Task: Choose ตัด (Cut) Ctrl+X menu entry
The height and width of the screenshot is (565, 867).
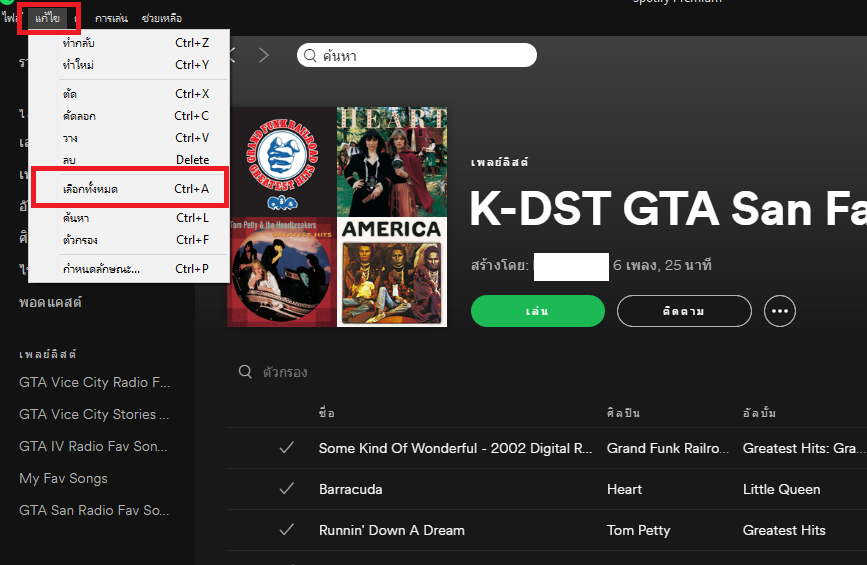Action: point(129,93)
